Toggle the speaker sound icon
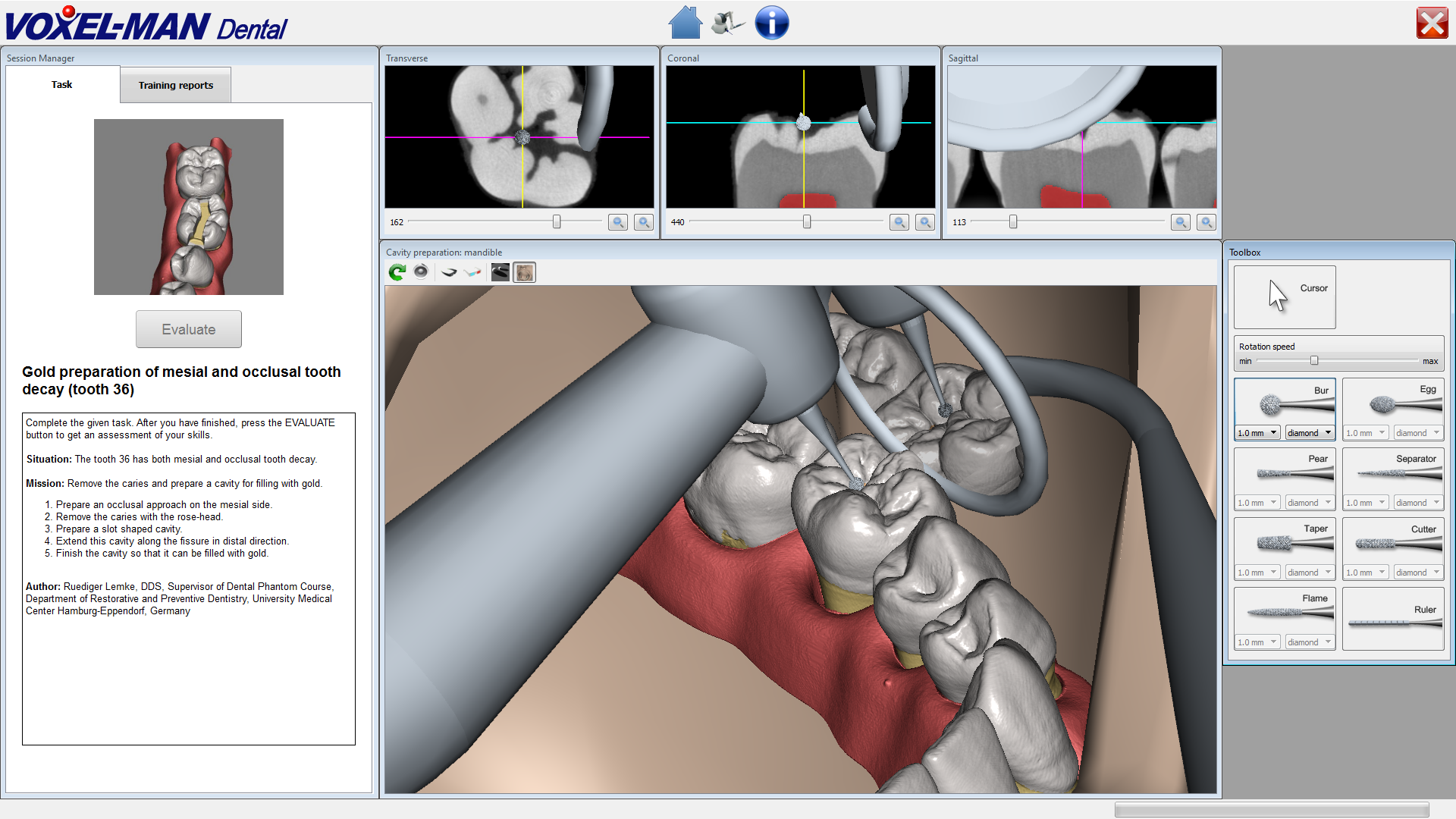 coord(421,271)
